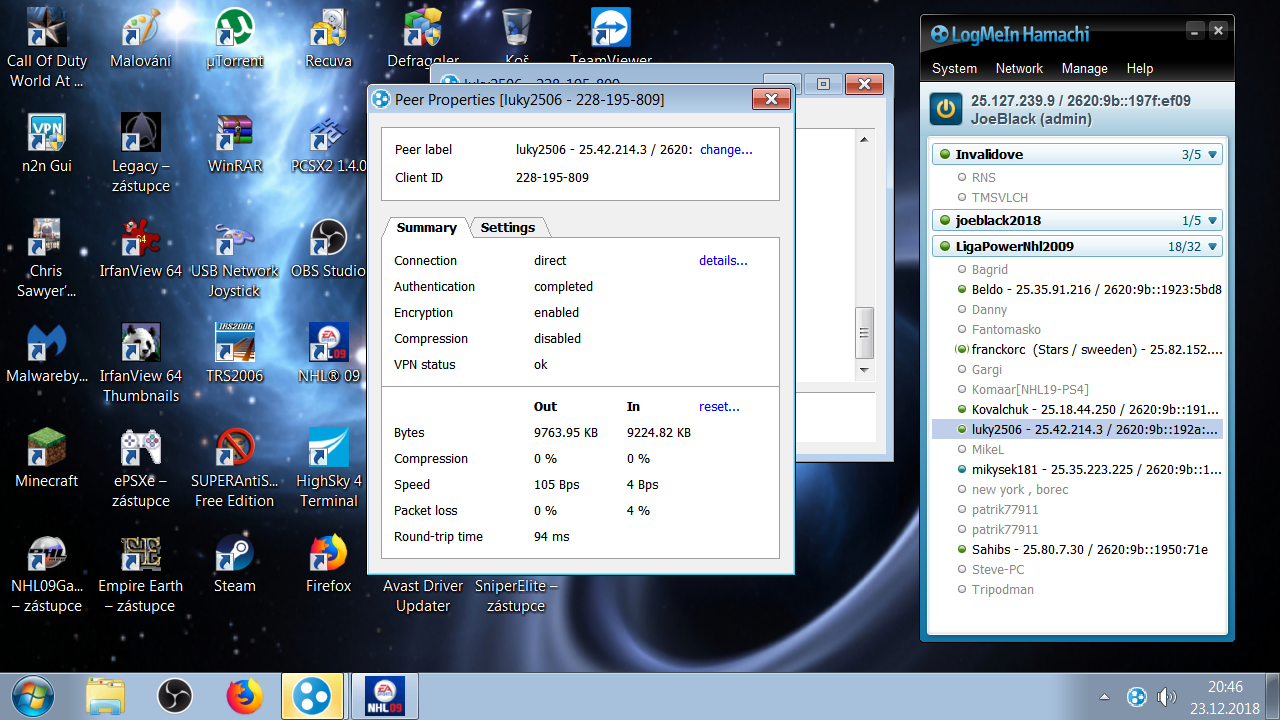Open the SUPERAntiSpyware Free Edition icon
Screen dimensions: 1280x720
point(235,467)
